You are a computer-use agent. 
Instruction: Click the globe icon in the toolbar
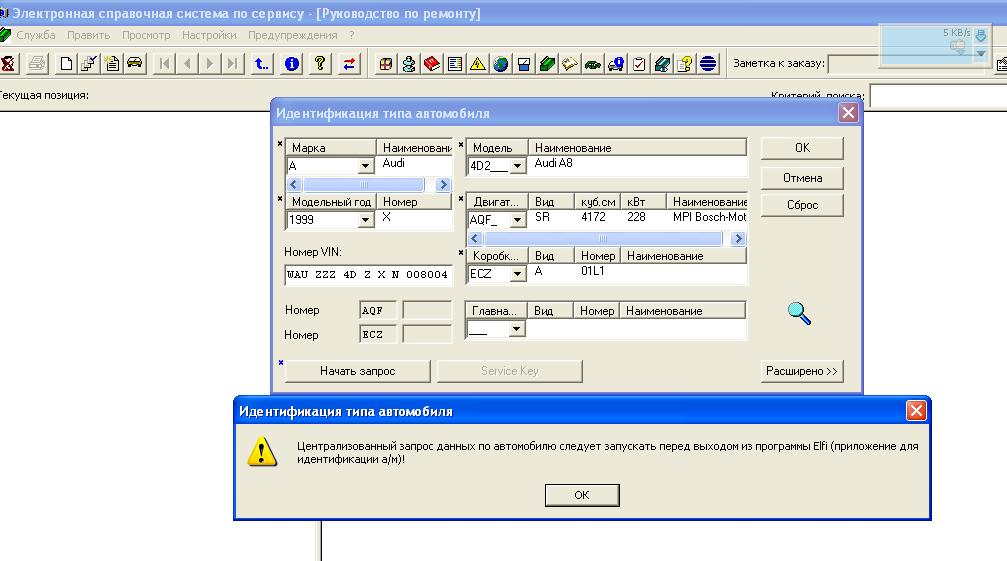point(500,64)
